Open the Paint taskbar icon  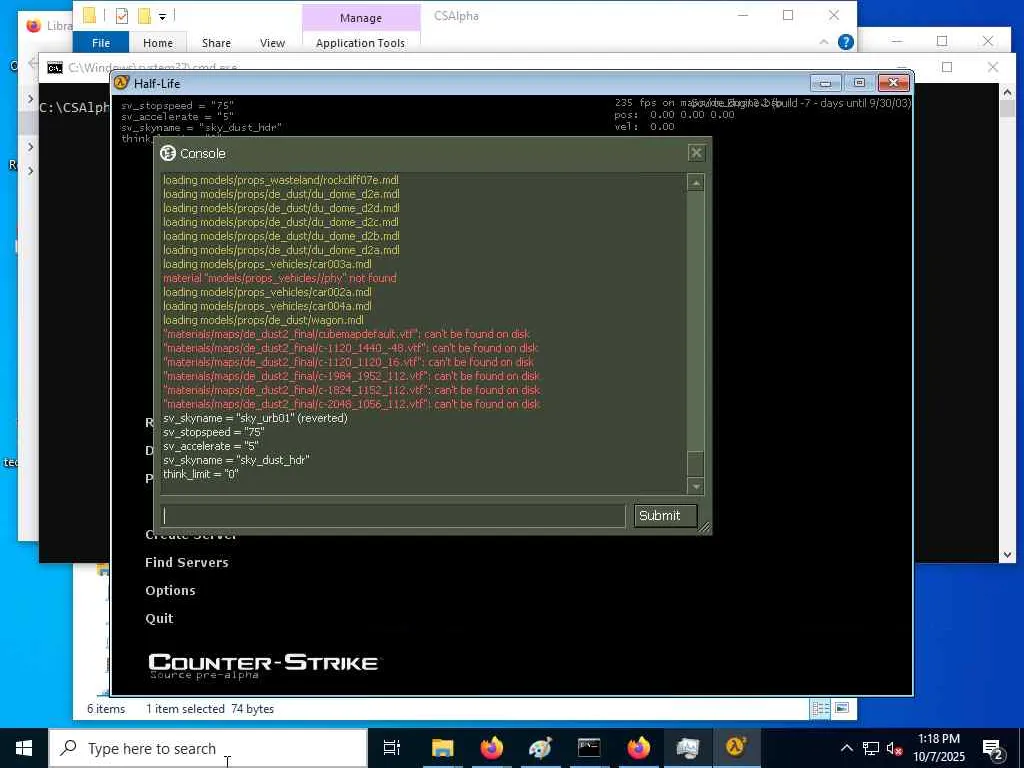click(540, 748)
